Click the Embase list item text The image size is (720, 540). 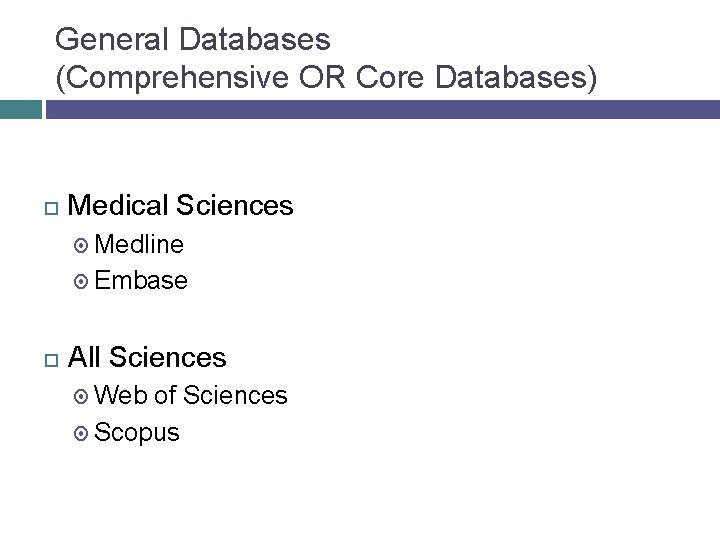(x=141, y=281)
